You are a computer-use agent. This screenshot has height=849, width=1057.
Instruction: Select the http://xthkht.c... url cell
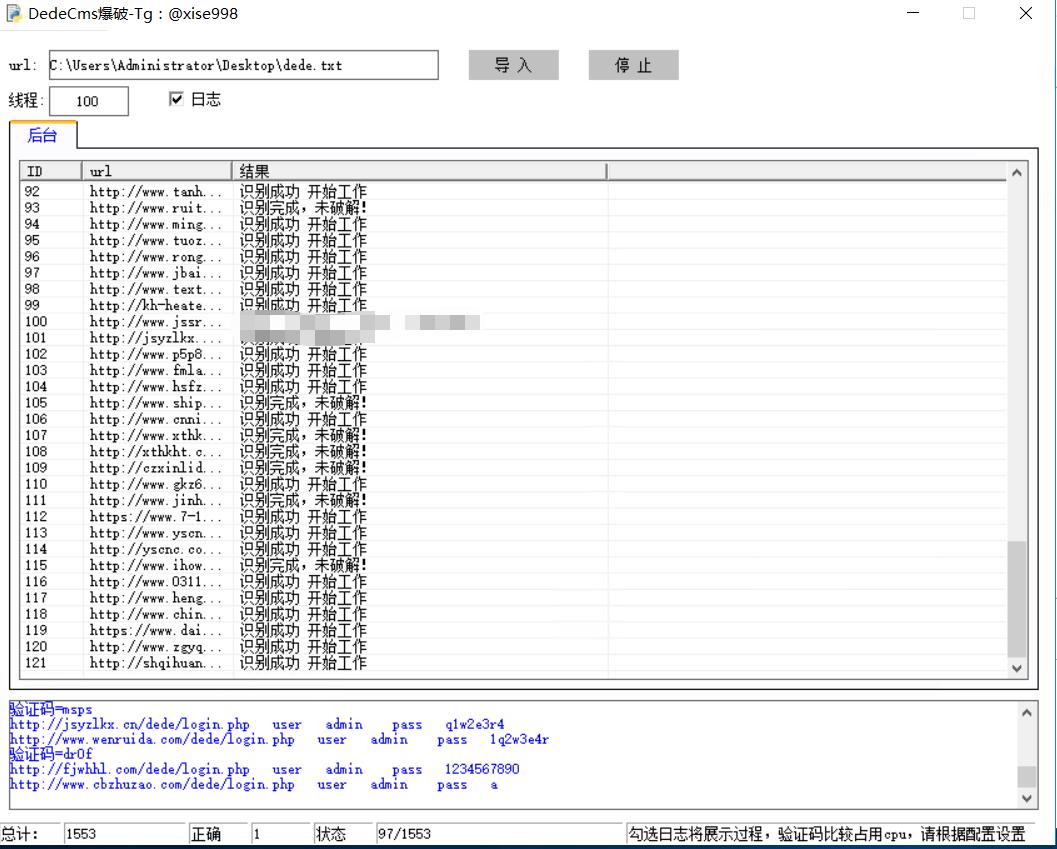(156, 451)
